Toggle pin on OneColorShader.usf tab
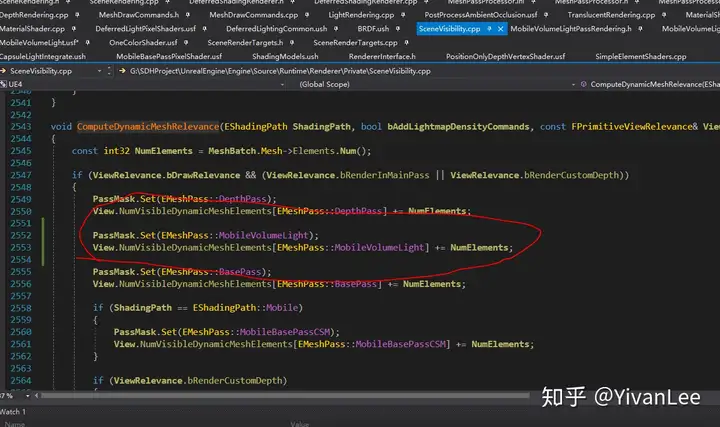 (x=186, y=42)
